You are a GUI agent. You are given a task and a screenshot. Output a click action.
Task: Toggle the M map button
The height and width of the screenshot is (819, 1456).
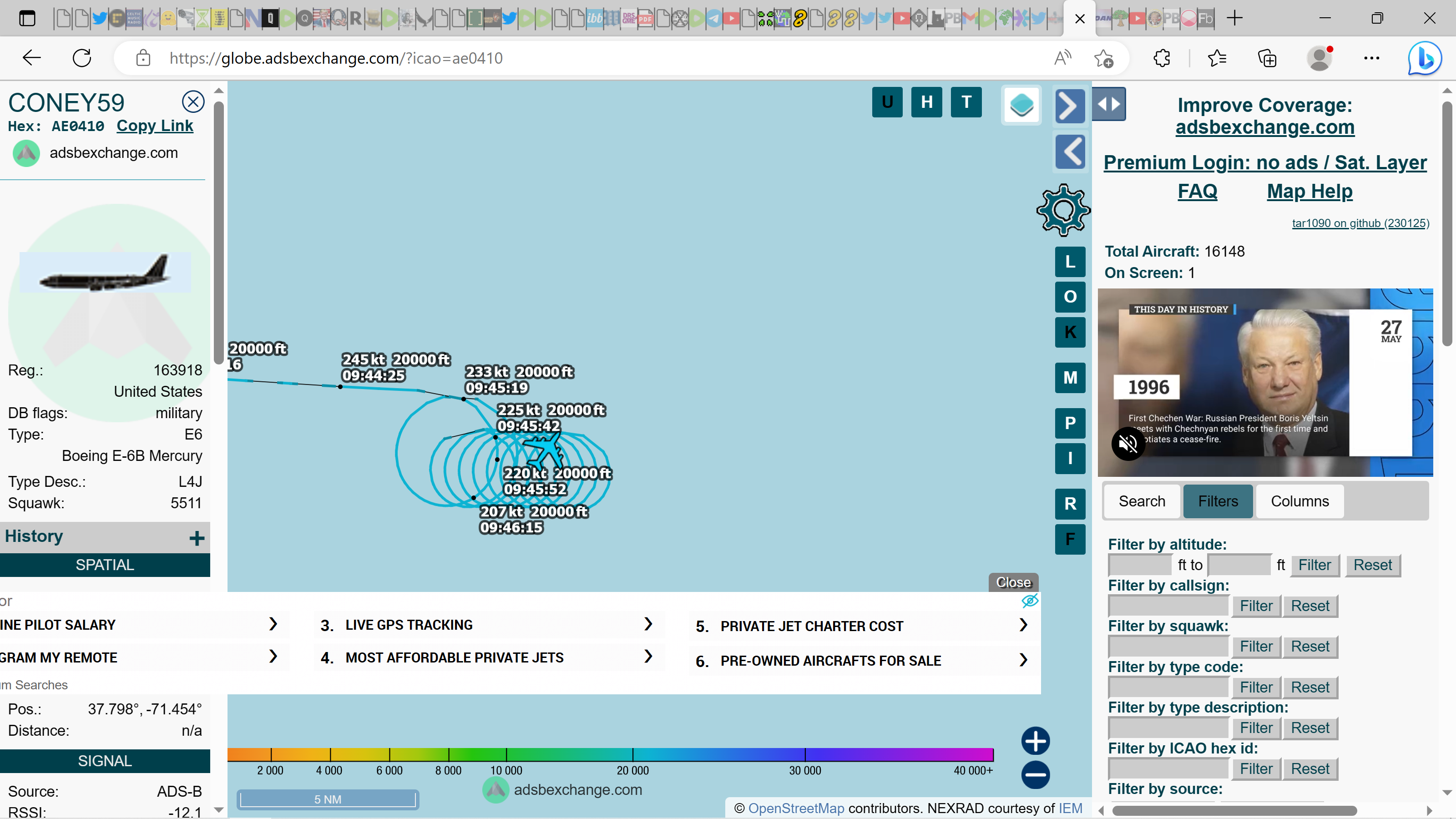1070,378
